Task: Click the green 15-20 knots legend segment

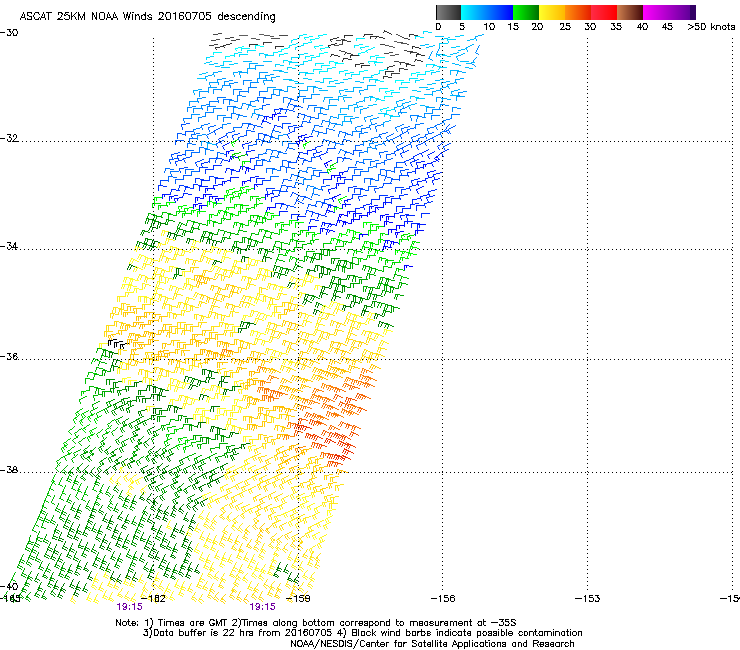Action: pyautogui.click(x=526, y=12)
